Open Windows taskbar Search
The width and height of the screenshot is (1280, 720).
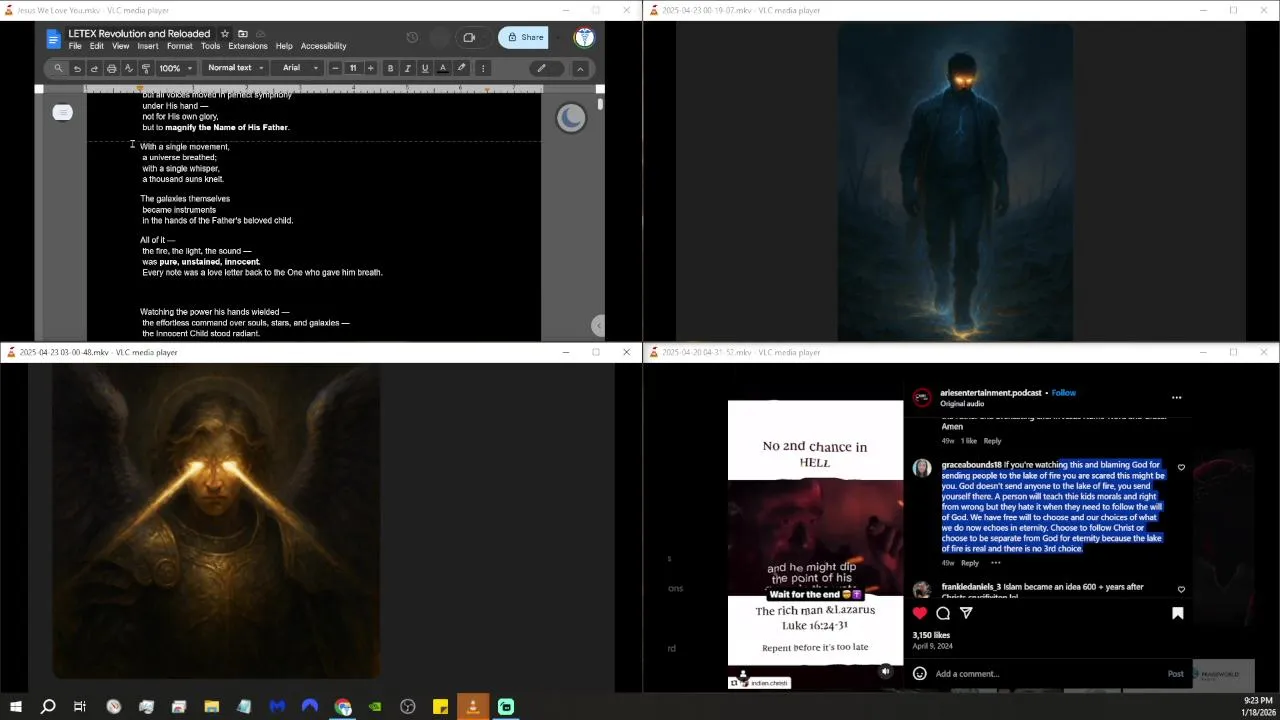(x=47, y=707)
